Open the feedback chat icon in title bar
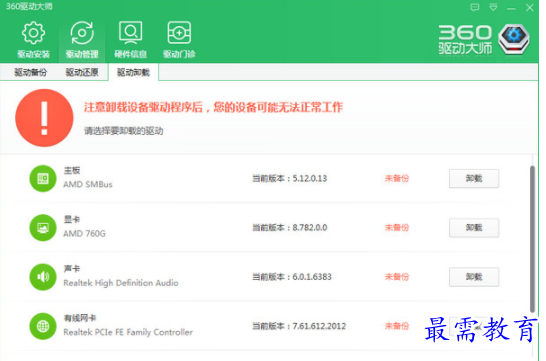Viewport: 546px width, 361px height. (x=475, y=7)
